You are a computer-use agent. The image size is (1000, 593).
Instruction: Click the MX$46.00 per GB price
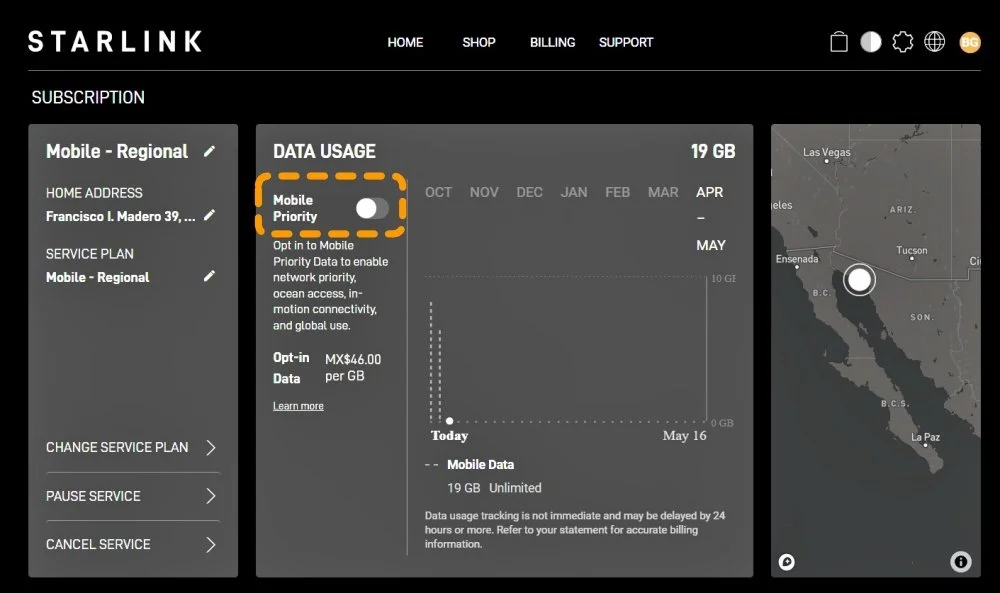353,368
